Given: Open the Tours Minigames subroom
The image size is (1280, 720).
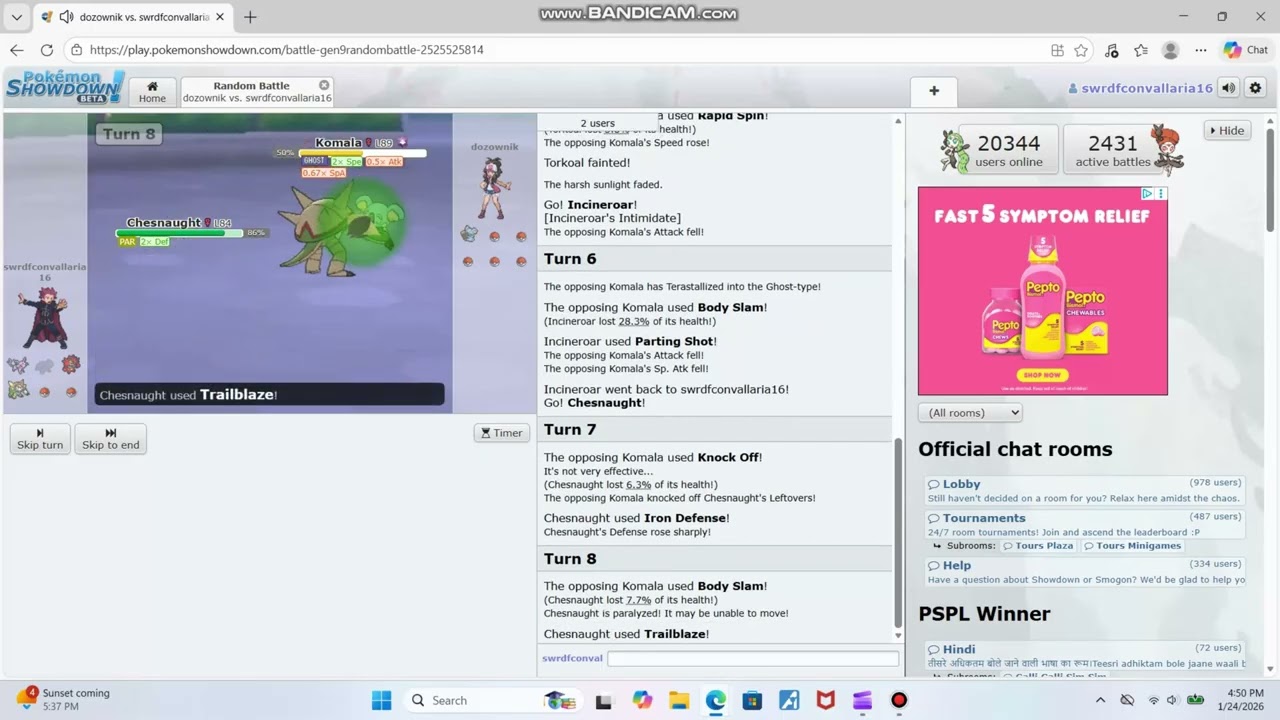Looking at the screenshot, I should (x=1132, y=546).
